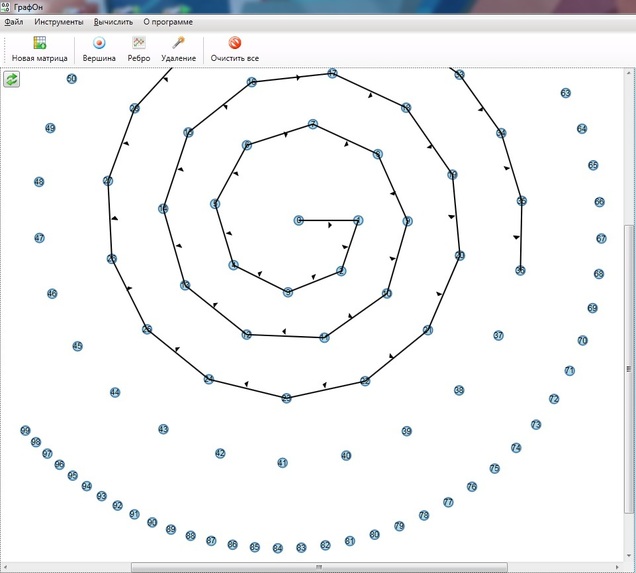Click the vertical scrollbar thumb
636x573 pixels.
pyautogui.click(x=629, y=369)
